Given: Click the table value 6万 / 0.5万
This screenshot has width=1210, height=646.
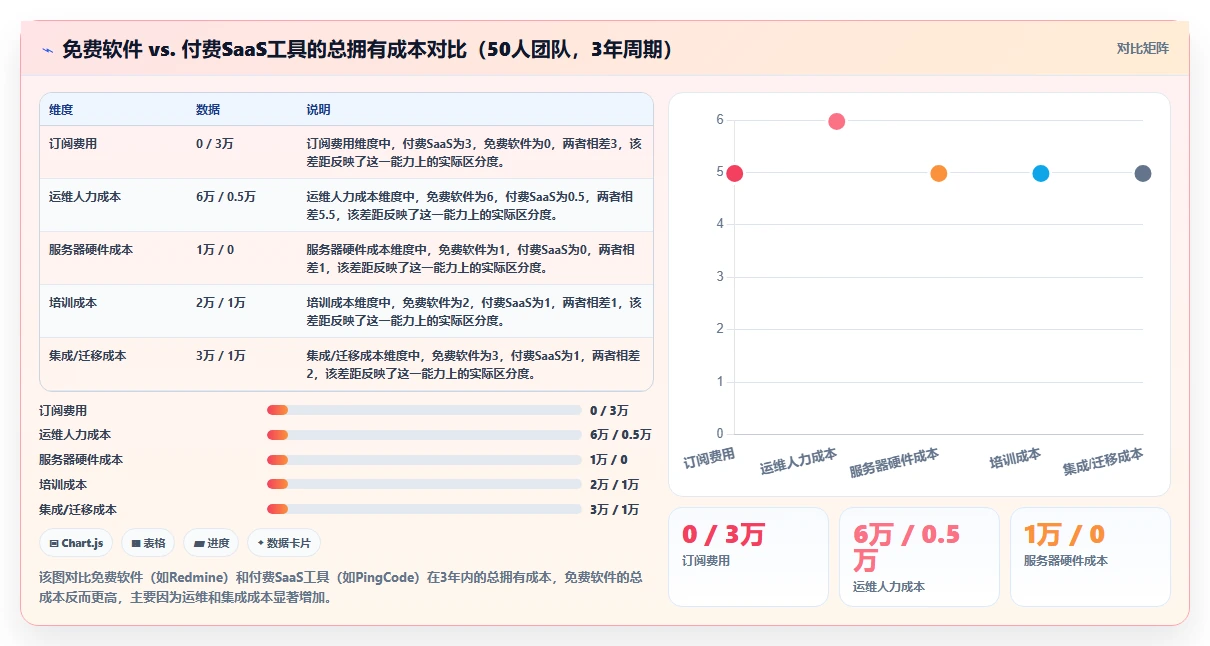Looking at the screenshot, I should 226,197.
